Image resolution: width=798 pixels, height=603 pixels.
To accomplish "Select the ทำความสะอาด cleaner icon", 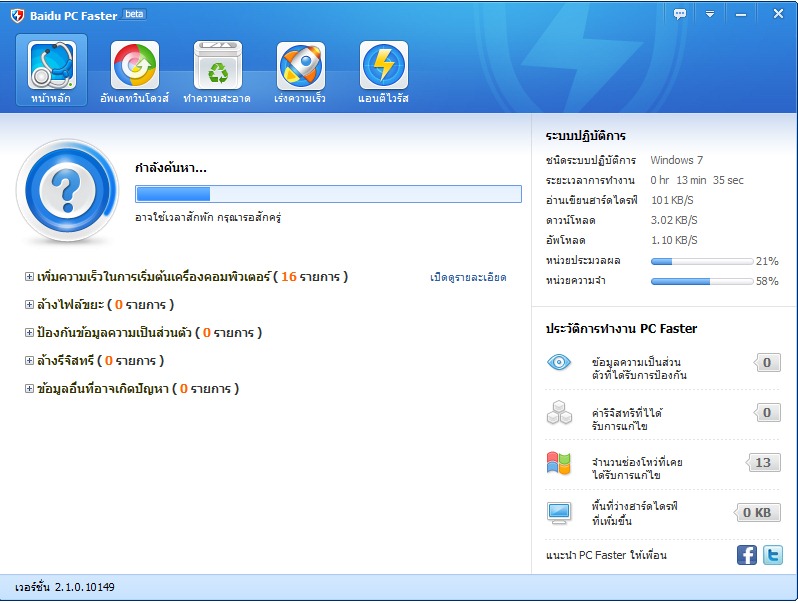I will [217, 66].
